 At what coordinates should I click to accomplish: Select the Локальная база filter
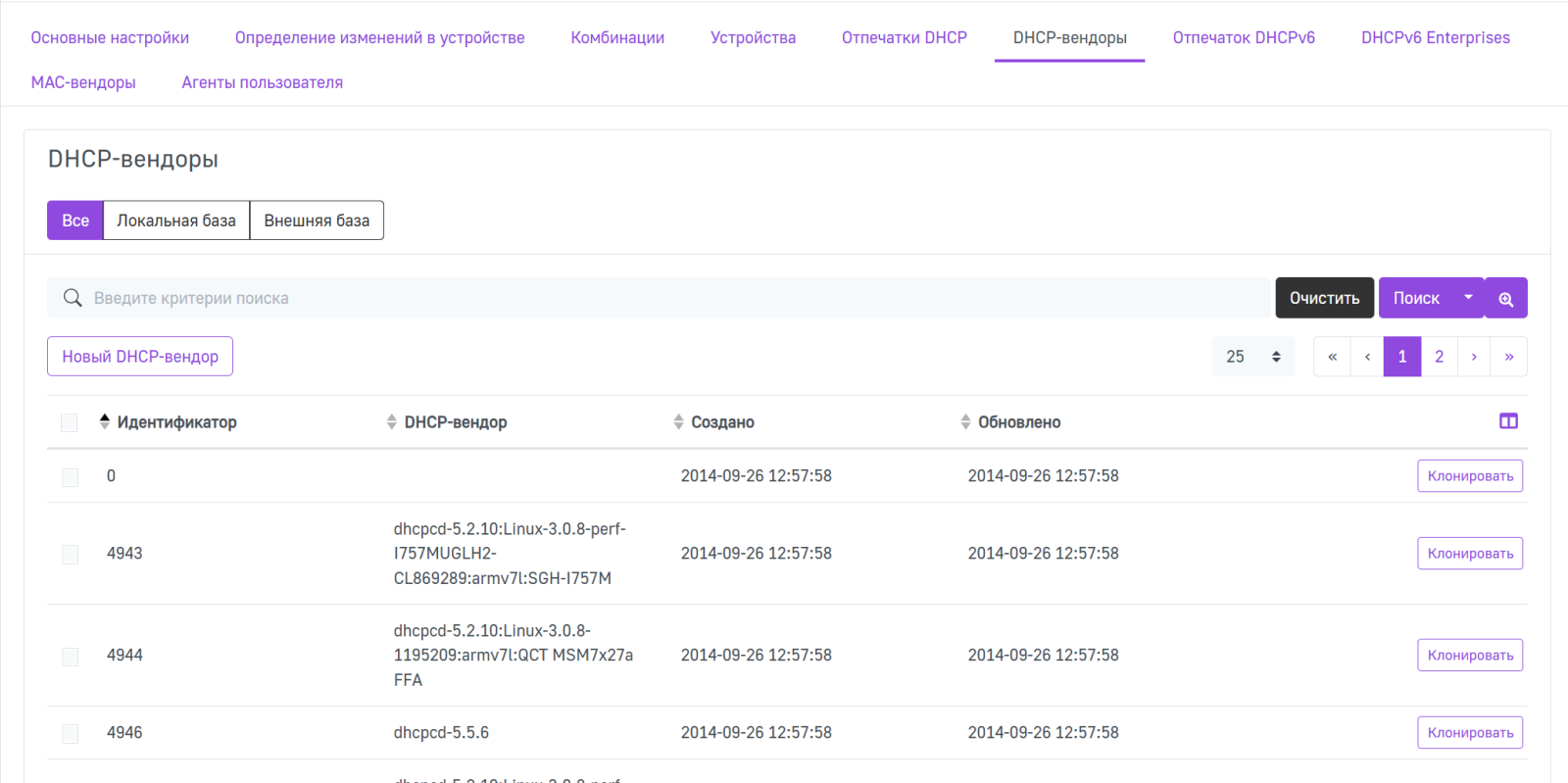[x=176, y=220]
